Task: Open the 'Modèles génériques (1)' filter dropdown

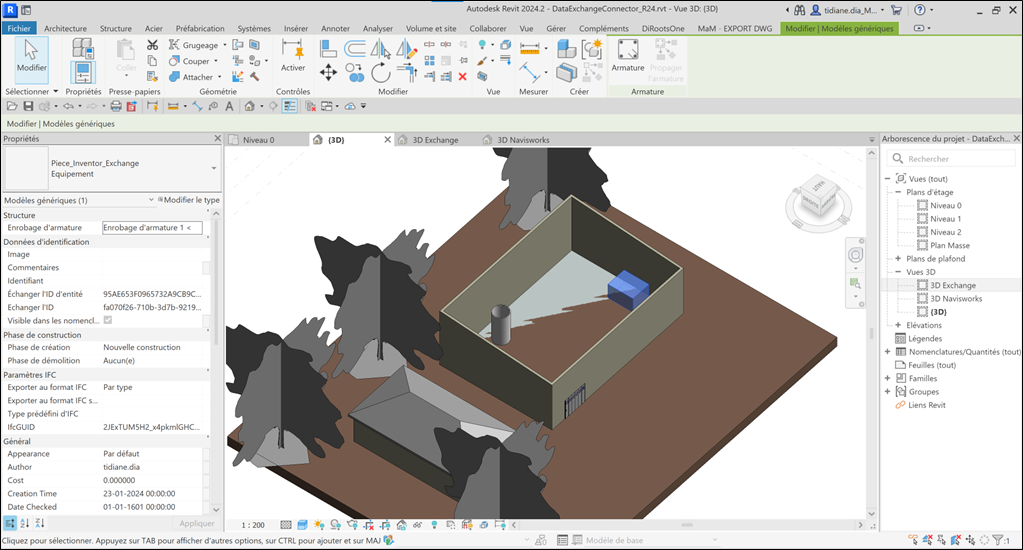Action: click(x=151, y=200)
